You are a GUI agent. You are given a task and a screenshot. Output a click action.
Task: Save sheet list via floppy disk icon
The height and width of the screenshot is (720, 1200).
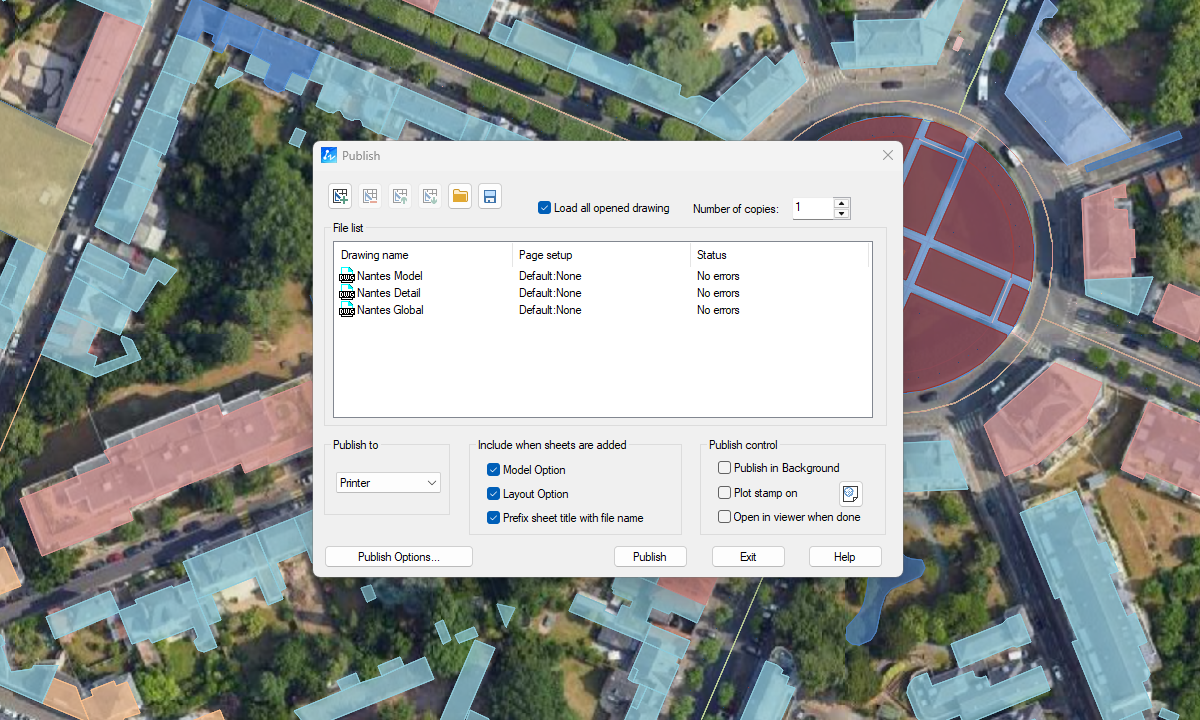(x=489, y=196)
